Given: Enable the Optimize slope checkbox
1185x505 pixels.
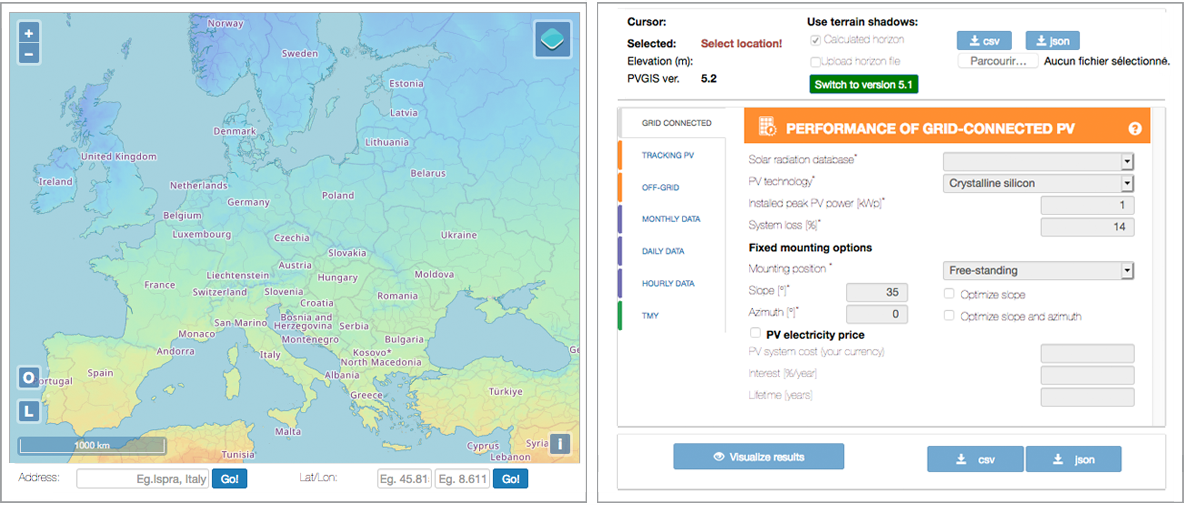Looking at the screenshot, I should coord(950,294).
